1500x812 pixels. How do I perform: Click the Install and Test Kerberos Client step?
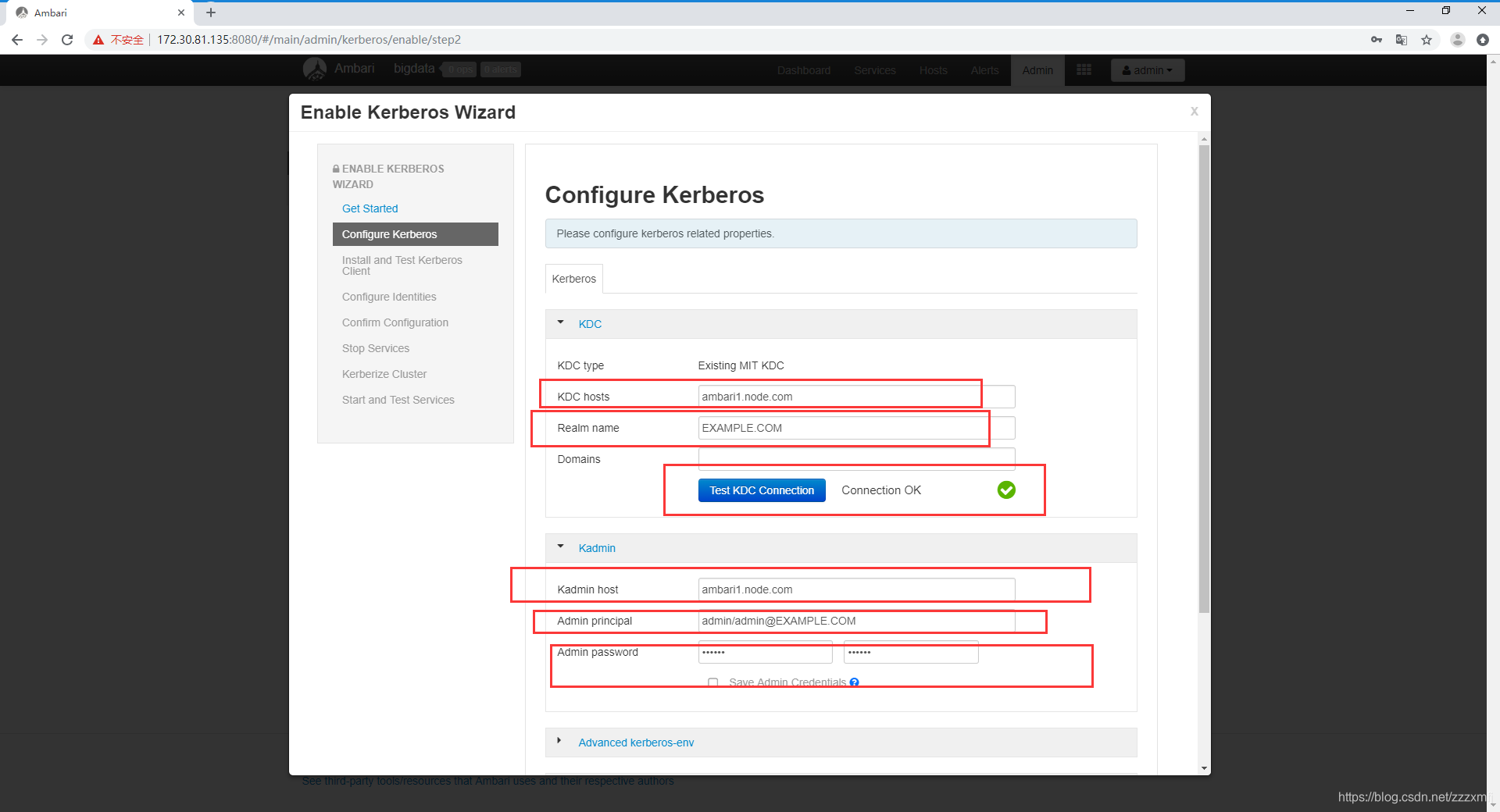[402, 265]
